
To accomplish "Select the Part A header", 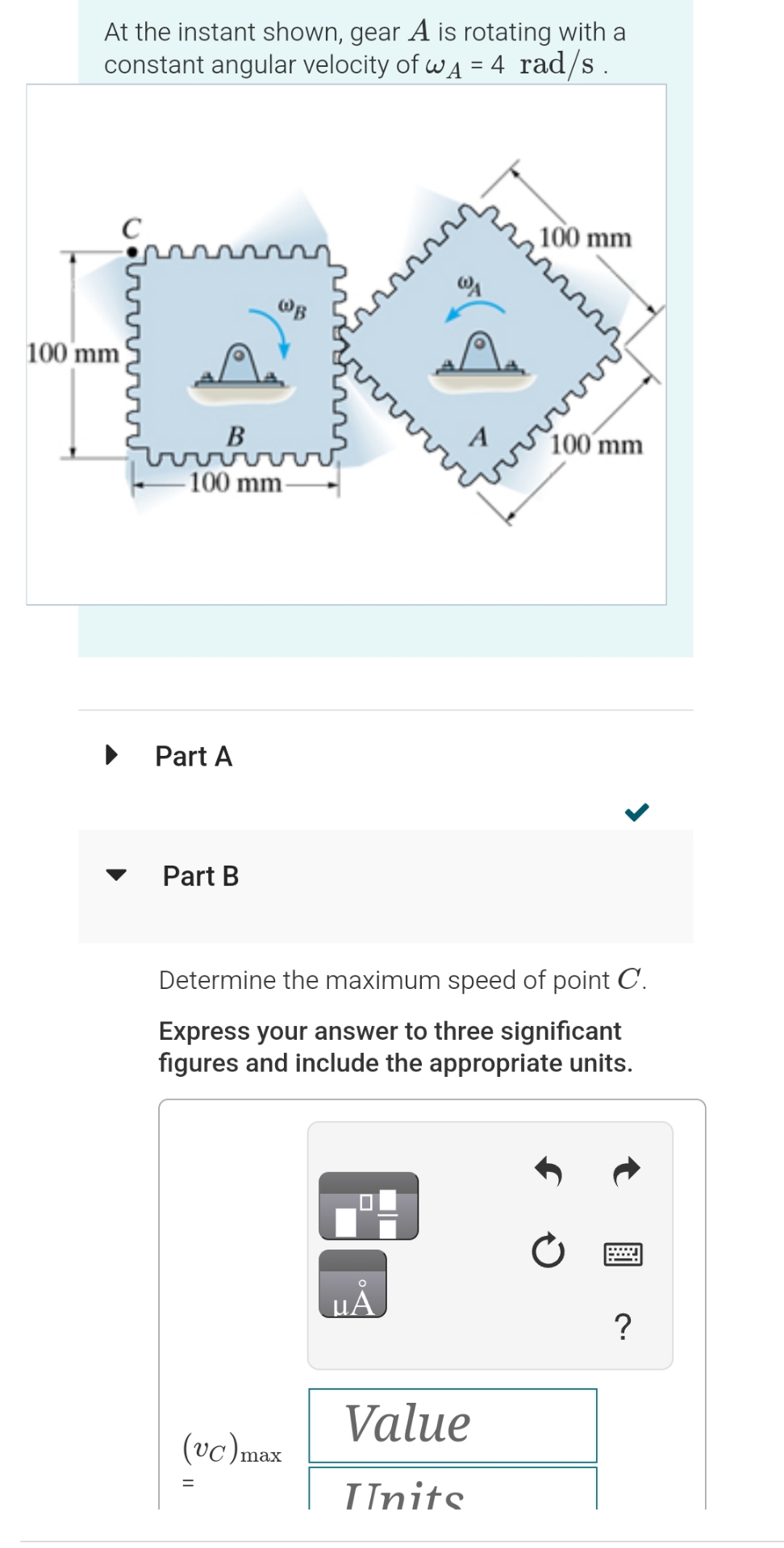I will [x=193, y=757].
